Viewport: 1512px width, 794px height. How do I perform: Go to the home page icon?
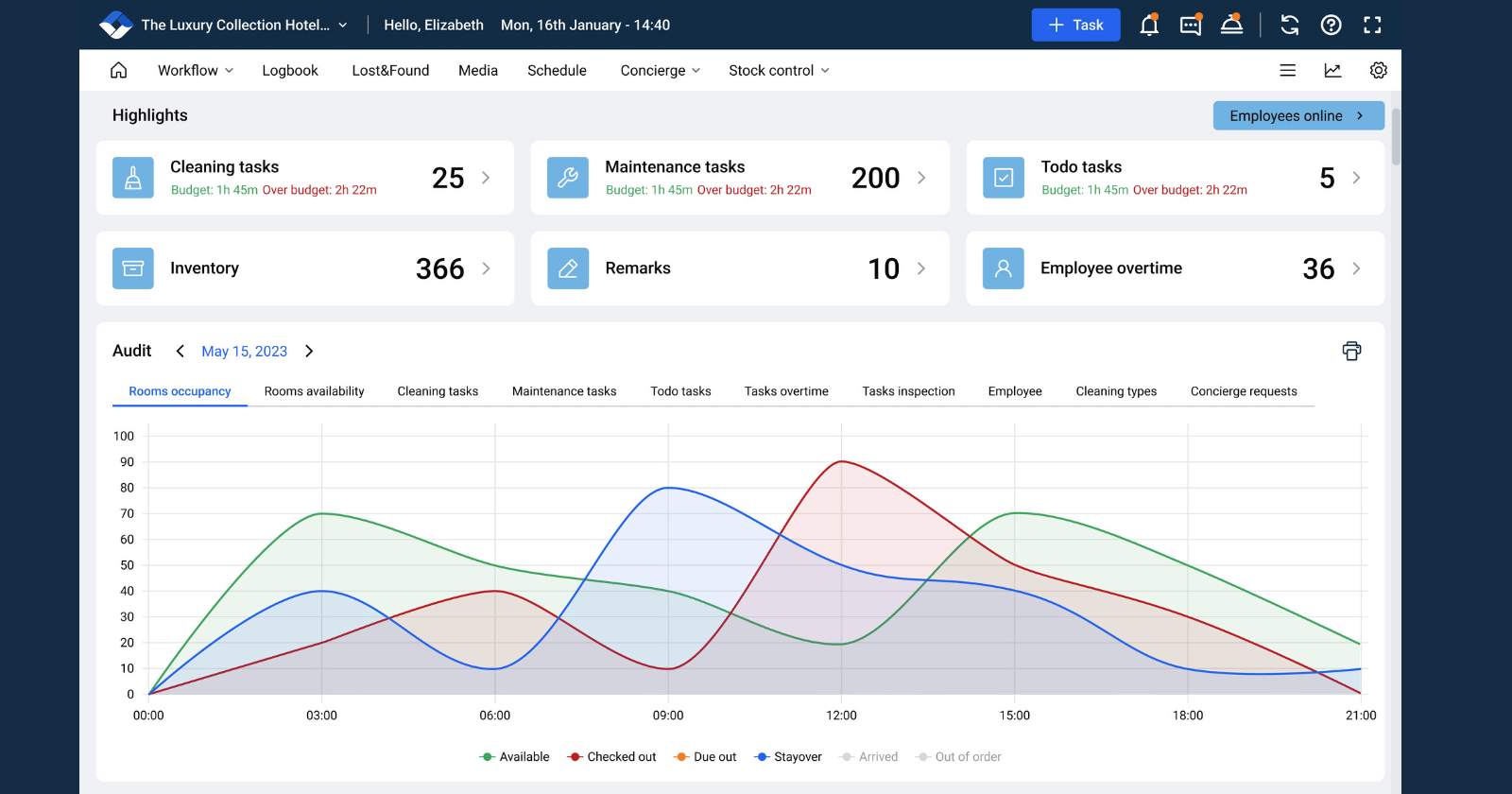119,71
